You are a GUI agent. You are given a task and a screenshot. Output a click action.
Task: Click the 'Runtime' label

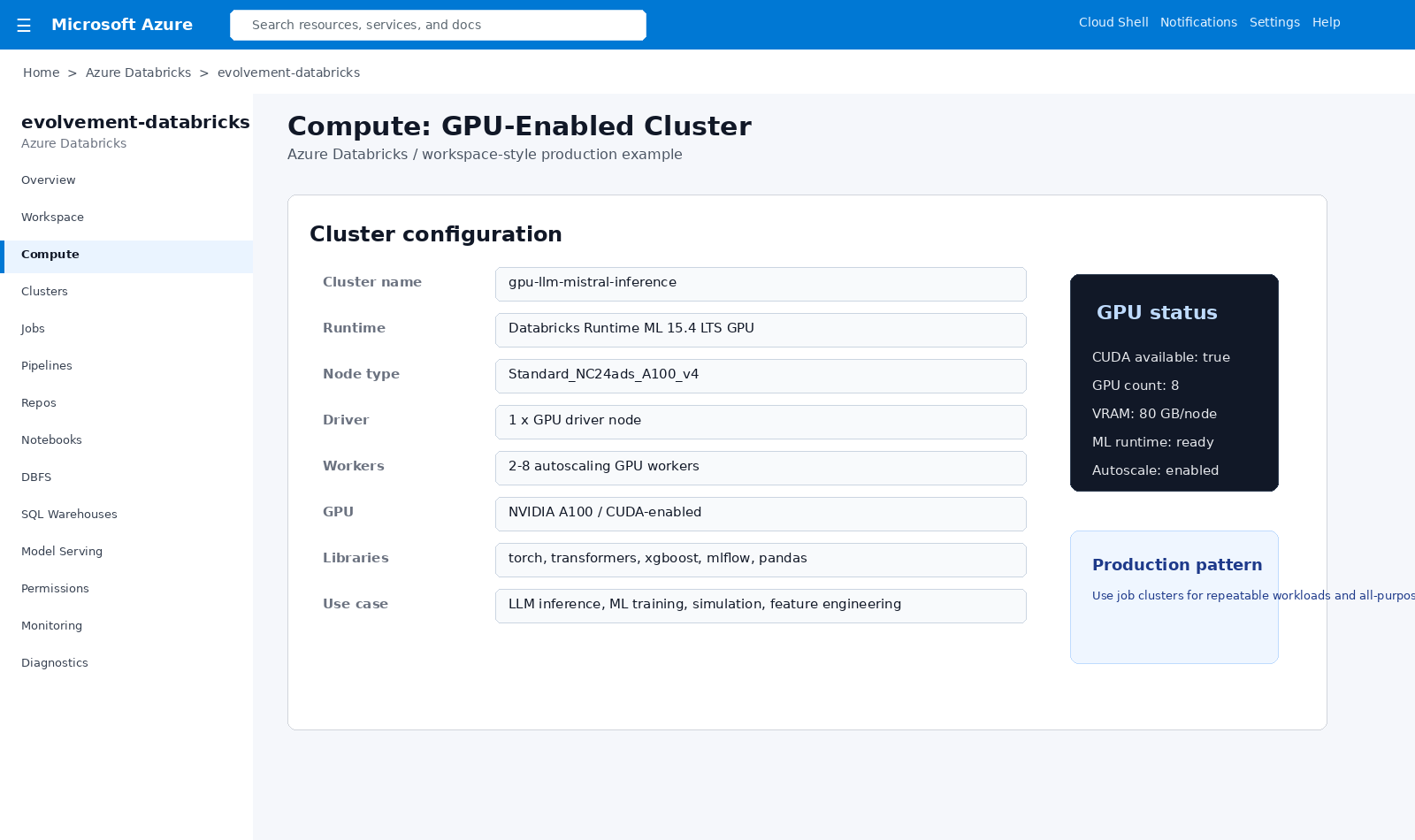[354, 328]
